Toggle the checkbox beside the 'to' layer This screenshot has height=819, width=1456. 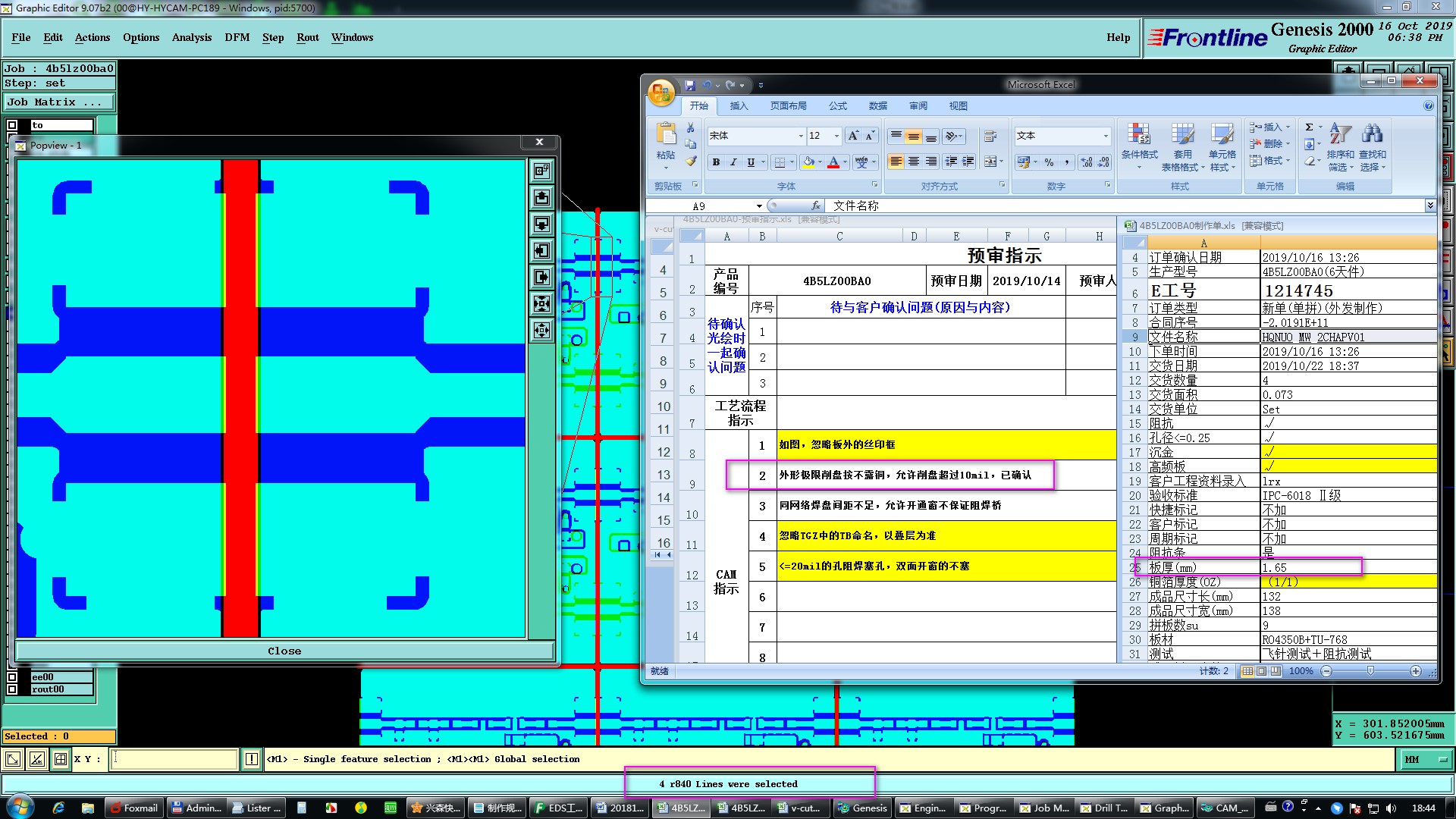point(12,125)
